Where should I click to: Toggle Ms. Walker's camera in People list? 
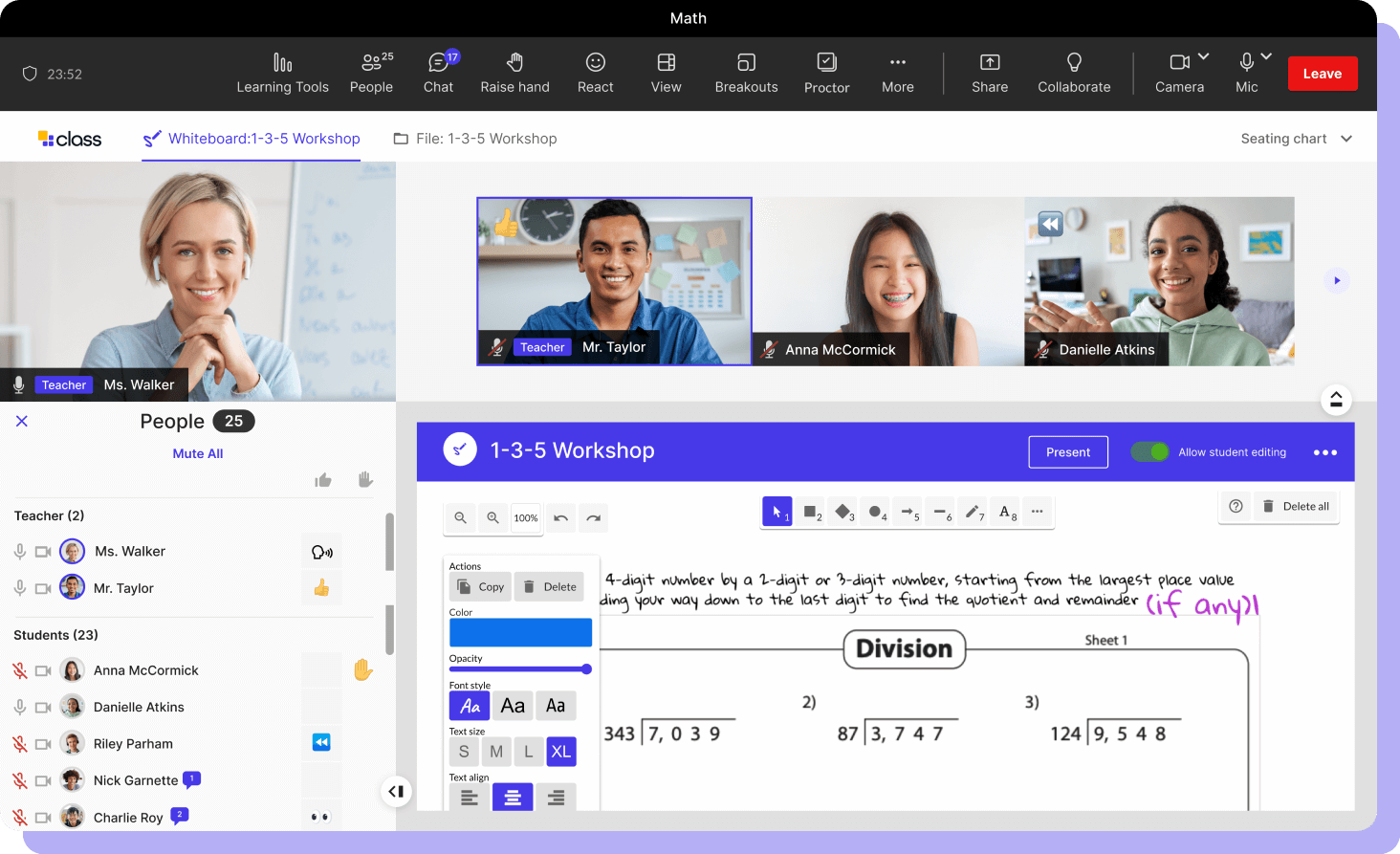tap(43, 552)
